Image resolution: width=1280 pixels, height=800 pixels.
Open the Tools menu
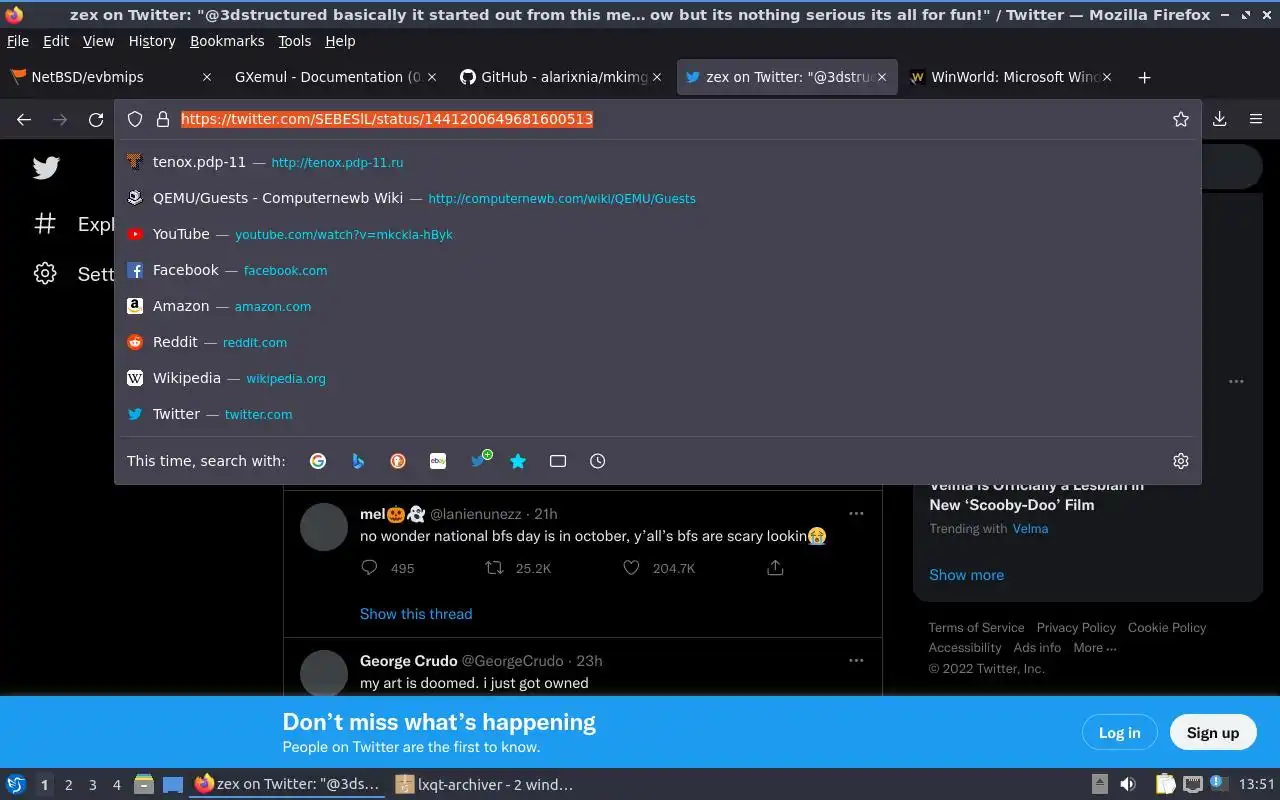coord(294,41)
